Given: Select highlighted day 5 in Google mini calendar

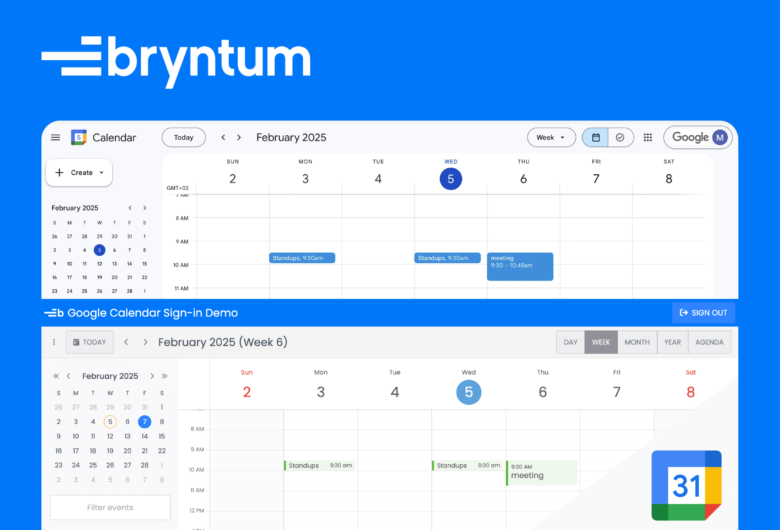Looking at the screenshot, I should (x=99, y=250).
